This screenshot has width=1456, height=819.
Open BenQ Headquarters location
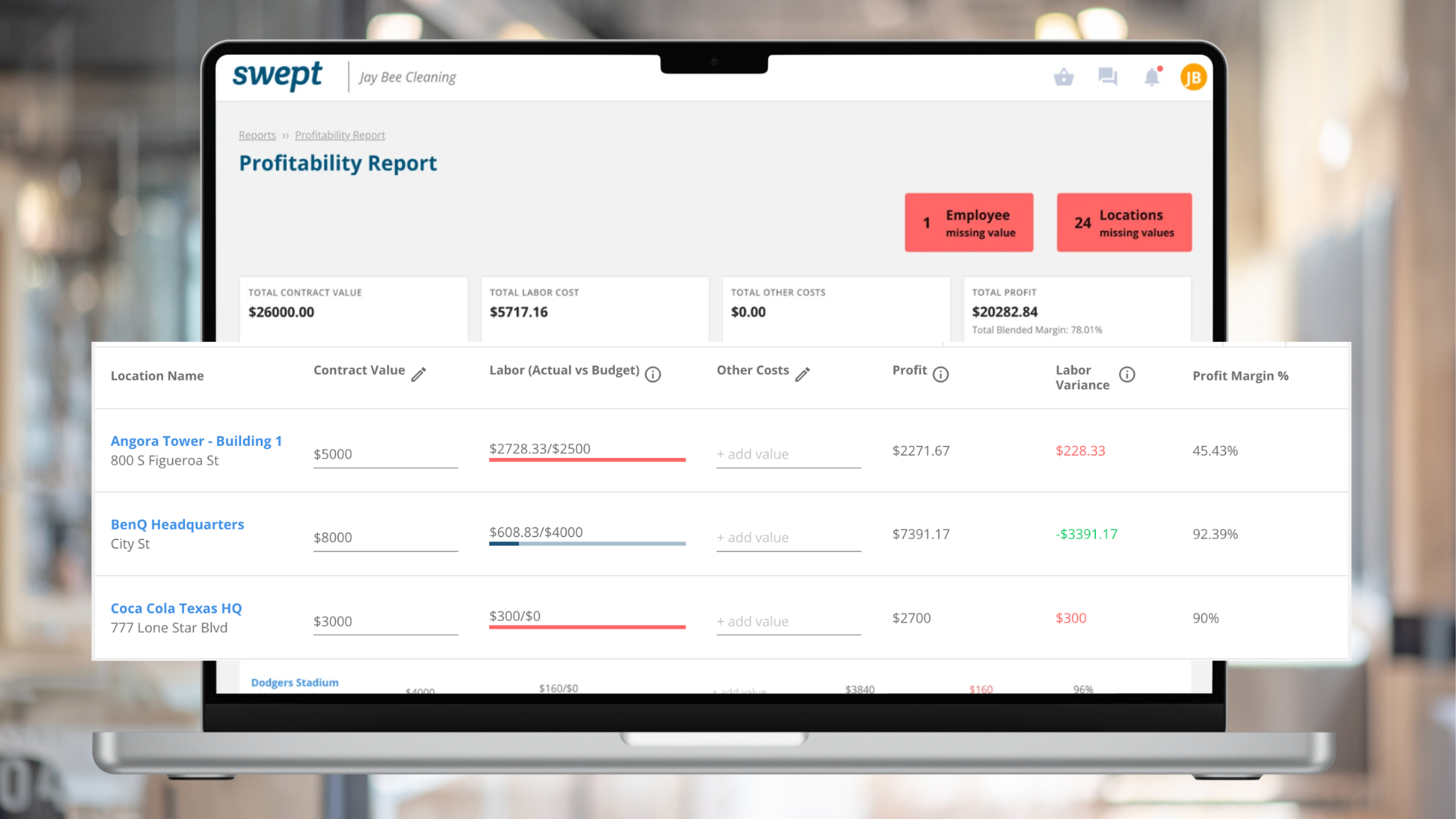point(177,524)
